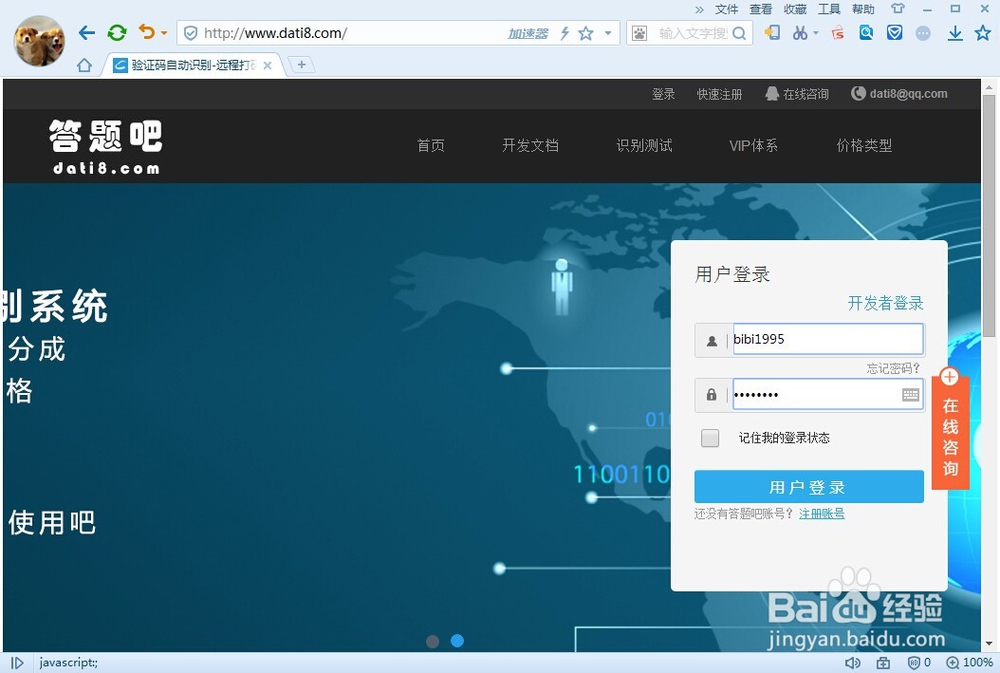Click the dog profile avatar
Screen dimensions: 1000x673
(x=40, y=41)
